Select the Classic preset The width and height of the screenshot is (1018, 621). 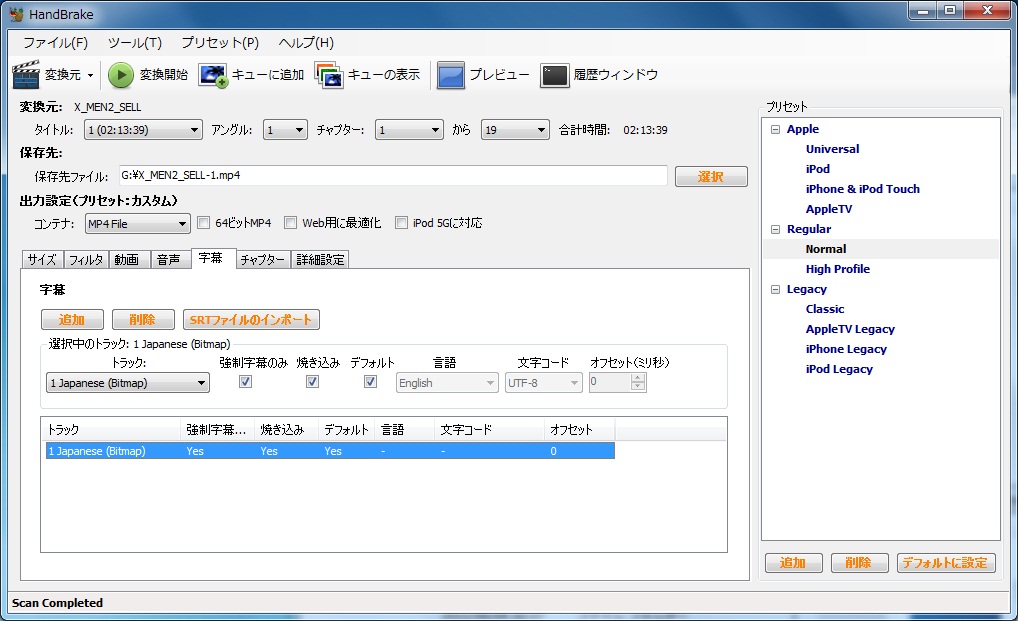pyautogui.click(x=825, y=310)
